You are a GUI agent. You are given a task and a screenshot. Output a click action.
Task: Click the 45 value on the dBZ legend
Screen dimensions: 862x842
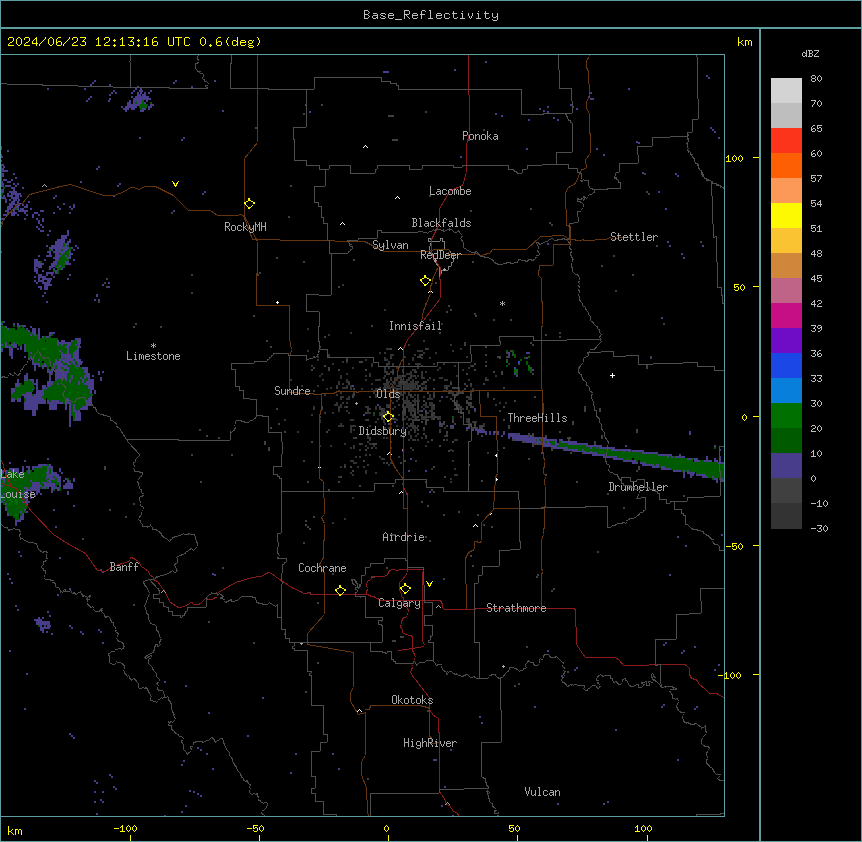point(816,279)
